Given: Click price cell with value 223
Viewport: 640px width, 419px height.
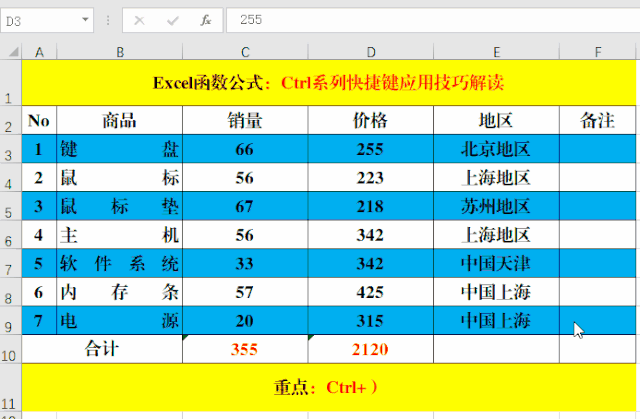Looking at the screenshot, I should click(x=371, y=177).
